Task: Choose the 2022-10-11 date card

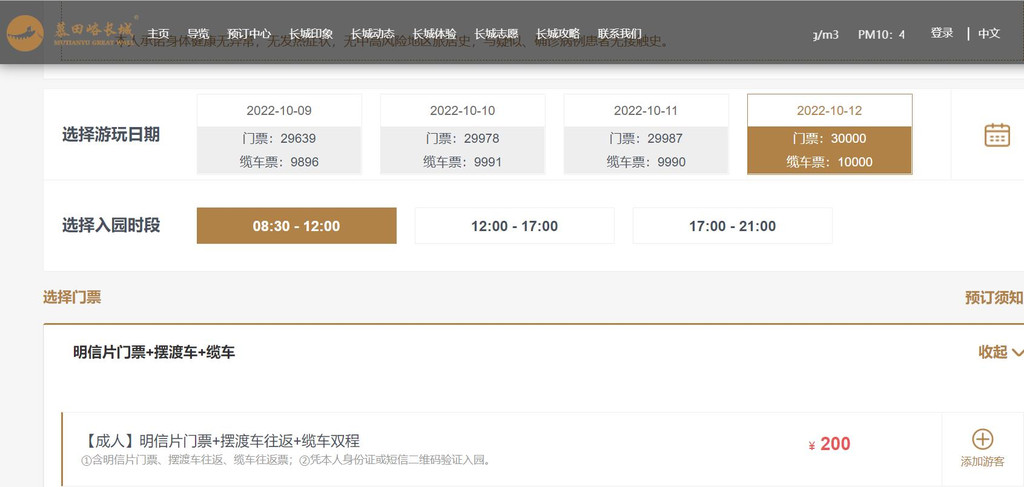Action: coord(646,135)
